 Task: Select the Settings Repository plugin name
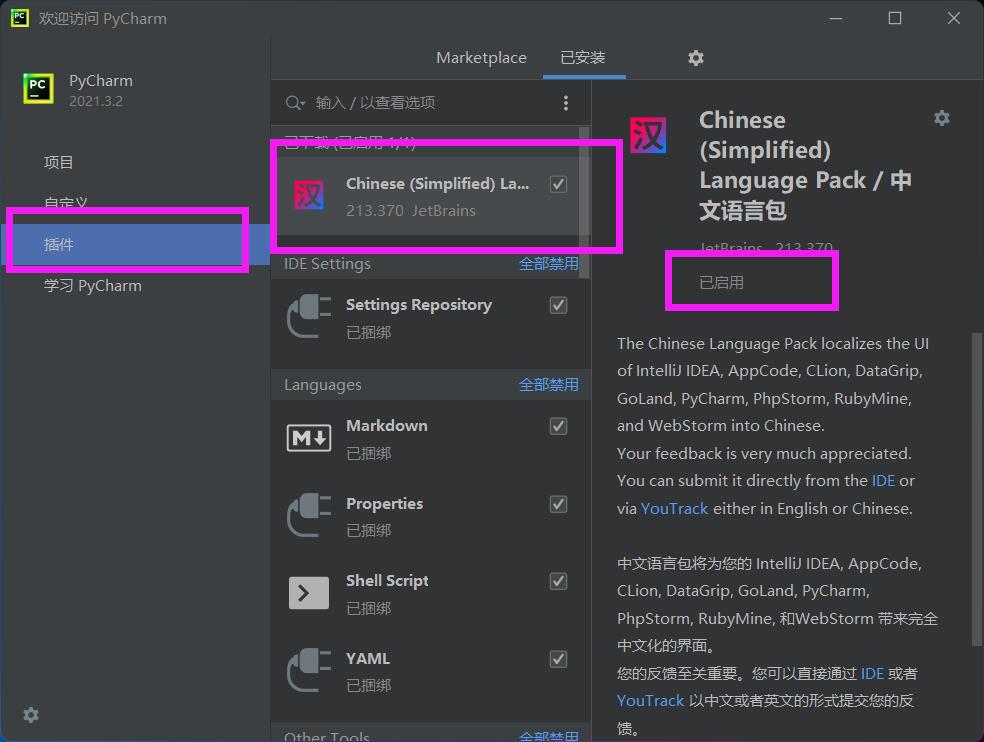(419, 305)
